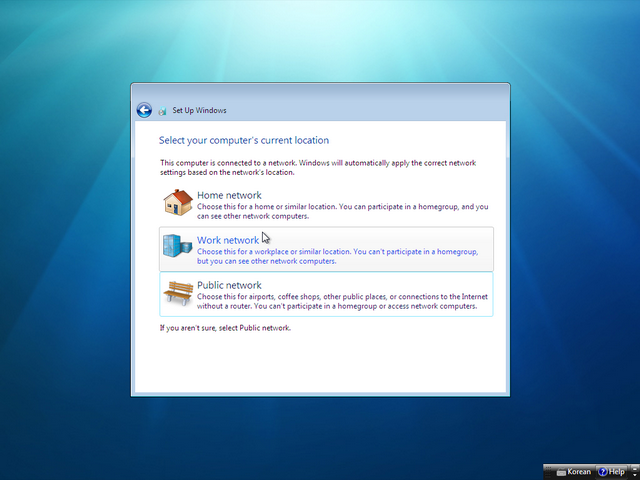Click the Set Up Windows title icon

[x=162, y=111]
